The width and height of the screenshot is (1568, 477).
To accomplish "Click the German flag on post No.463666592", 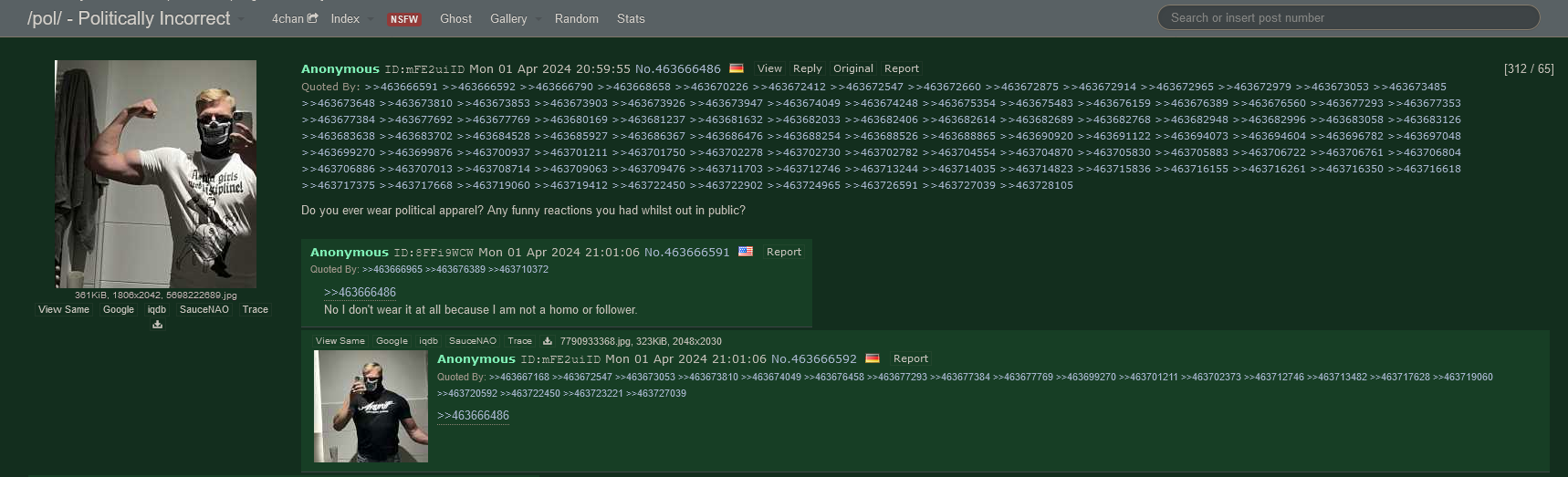I will [x=873, y=358].
